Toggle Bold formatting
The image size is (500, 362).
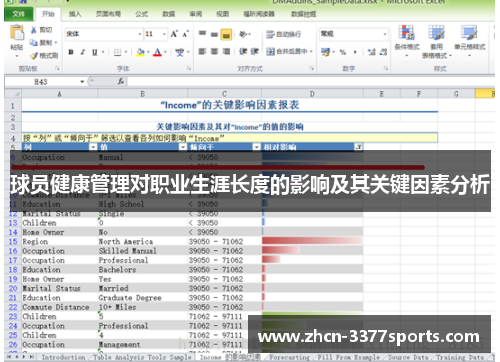click(71, 52)
